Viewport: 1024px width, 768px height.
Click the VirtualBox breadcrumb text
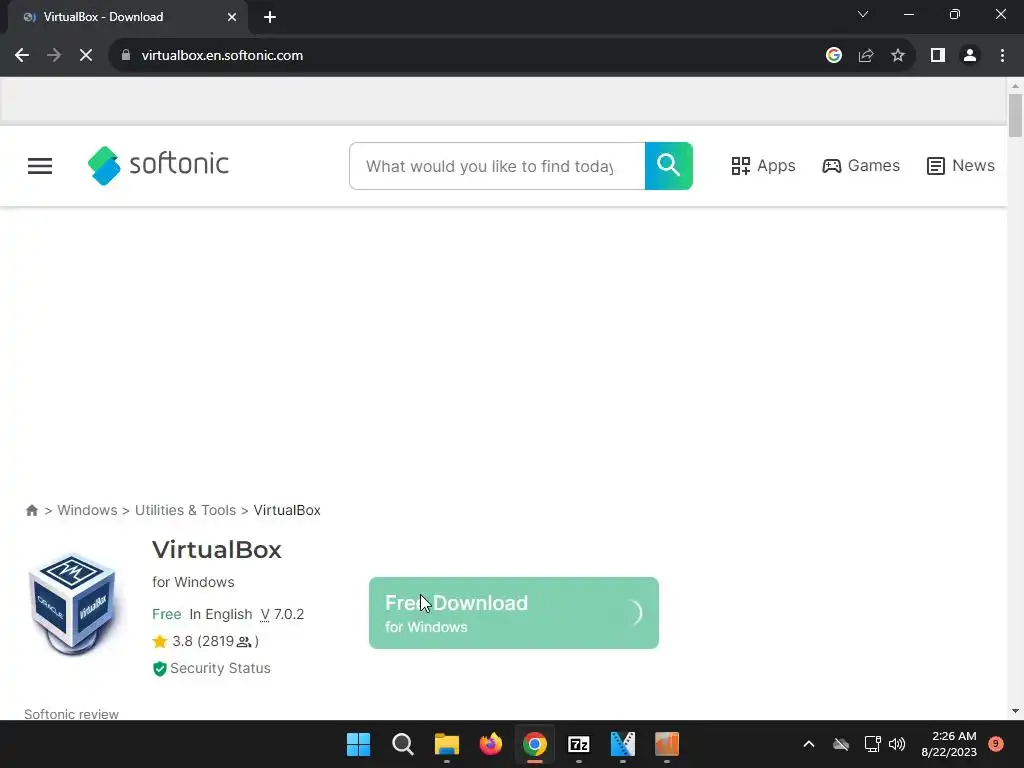click(287, 510)
